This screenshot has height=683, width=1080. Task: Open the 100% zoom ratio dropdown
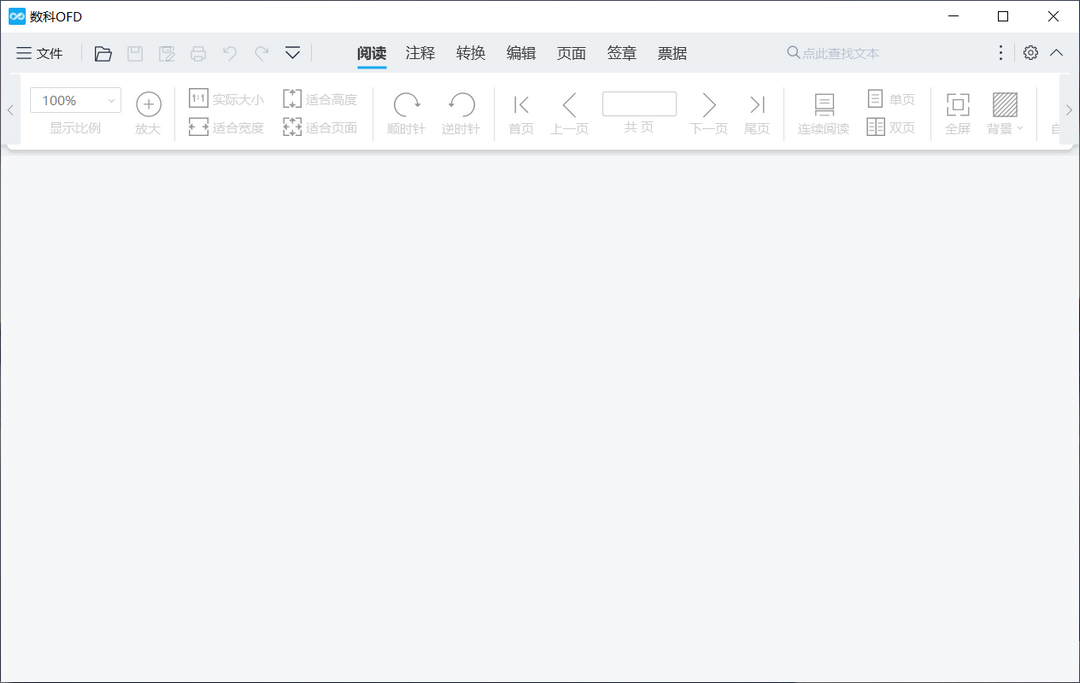tap(76, 101)
